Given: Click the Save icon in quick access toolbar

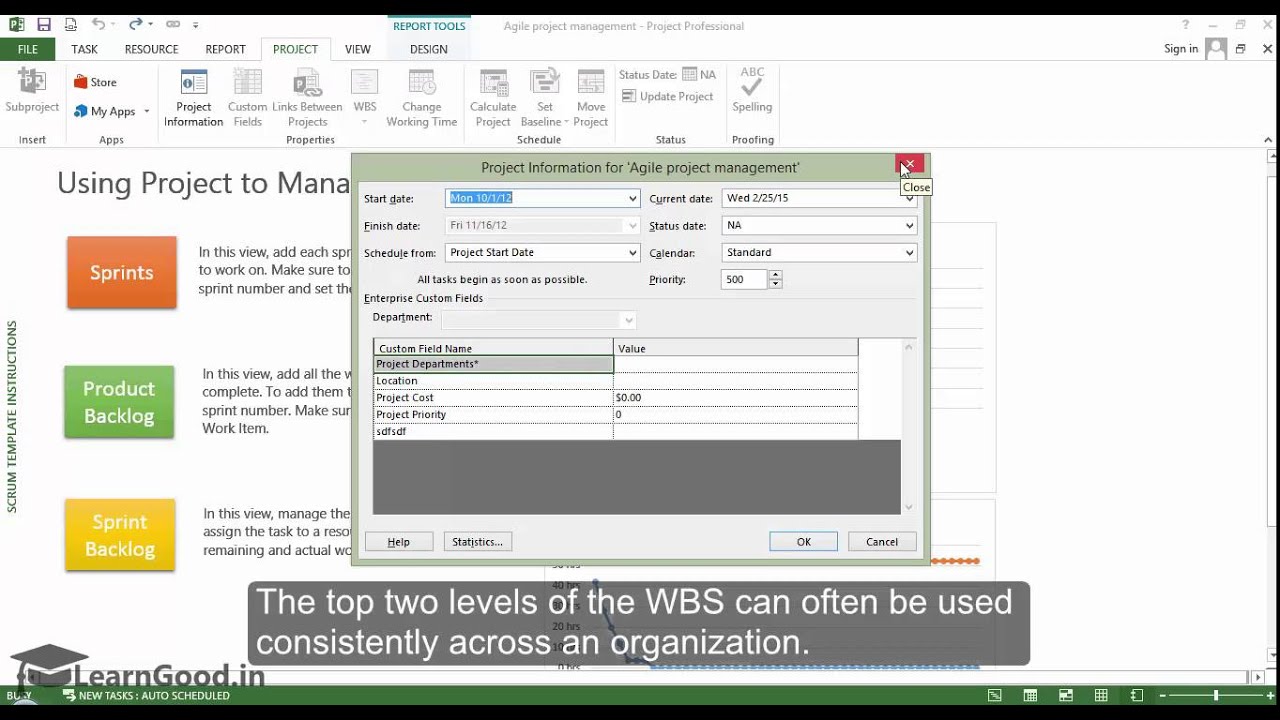Looking at the screenshot, I should click(43, 24).
